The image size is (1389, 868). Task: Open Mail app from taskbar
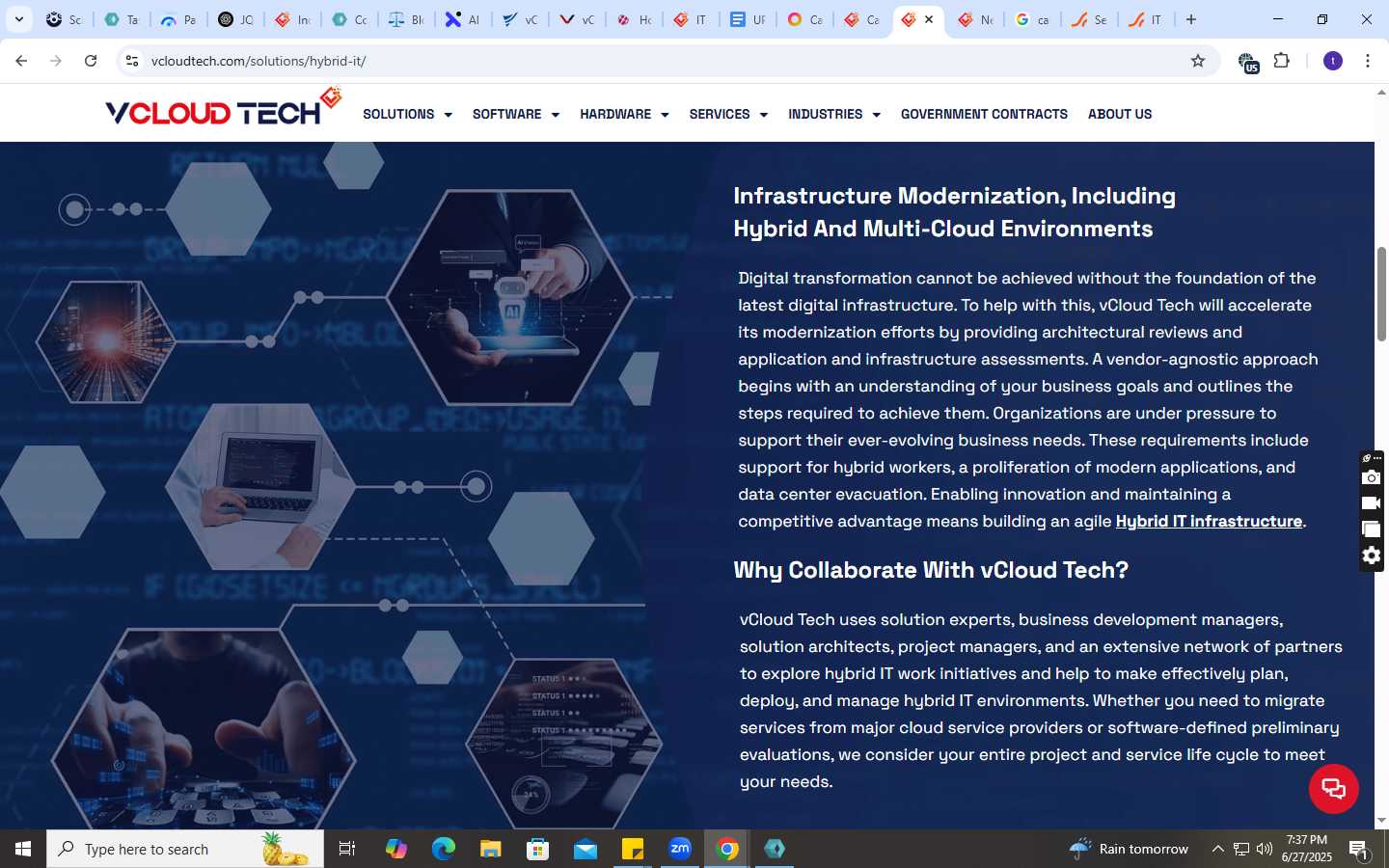(586, 849)
